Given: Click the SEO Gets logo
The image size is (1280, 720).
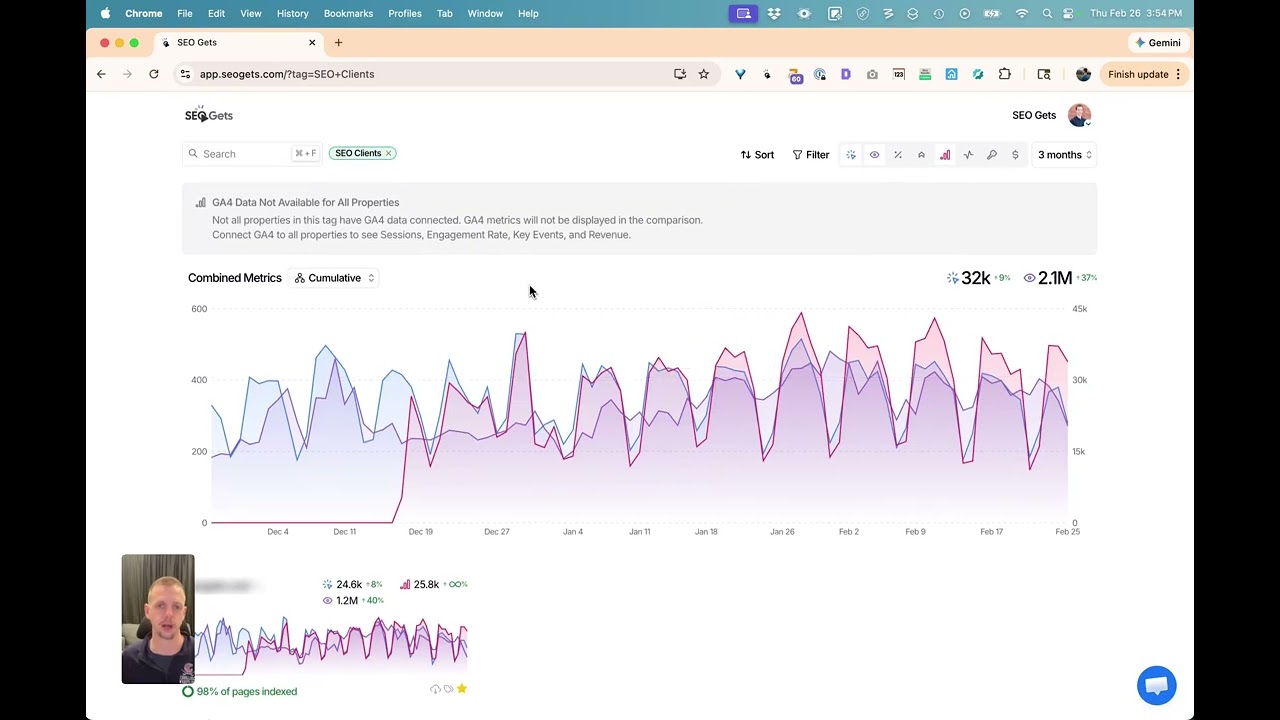Looking at the screenshot, I should pos(209,115).
